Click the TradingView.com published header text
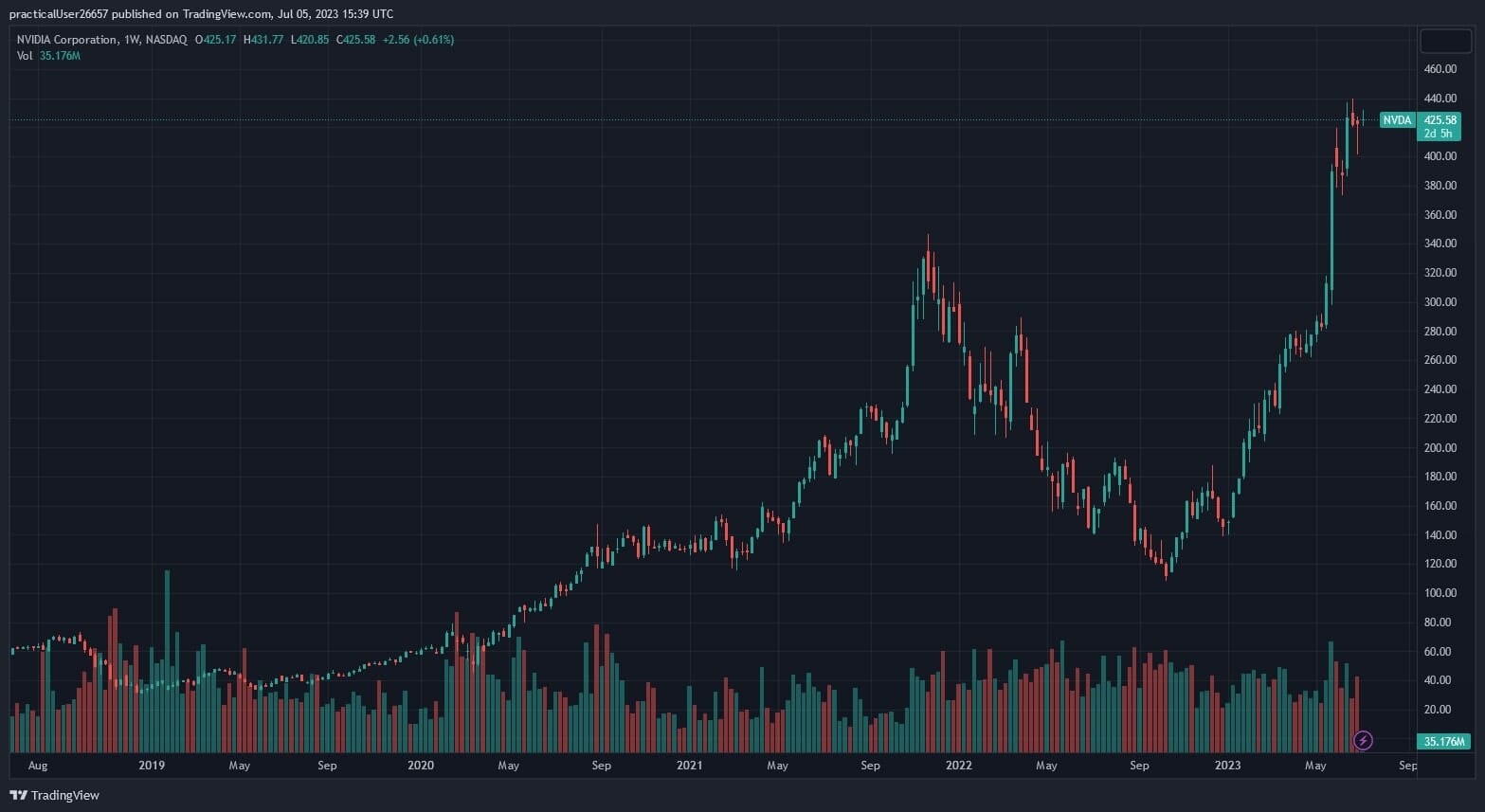The image size is (1485, 812). [201, 14]
